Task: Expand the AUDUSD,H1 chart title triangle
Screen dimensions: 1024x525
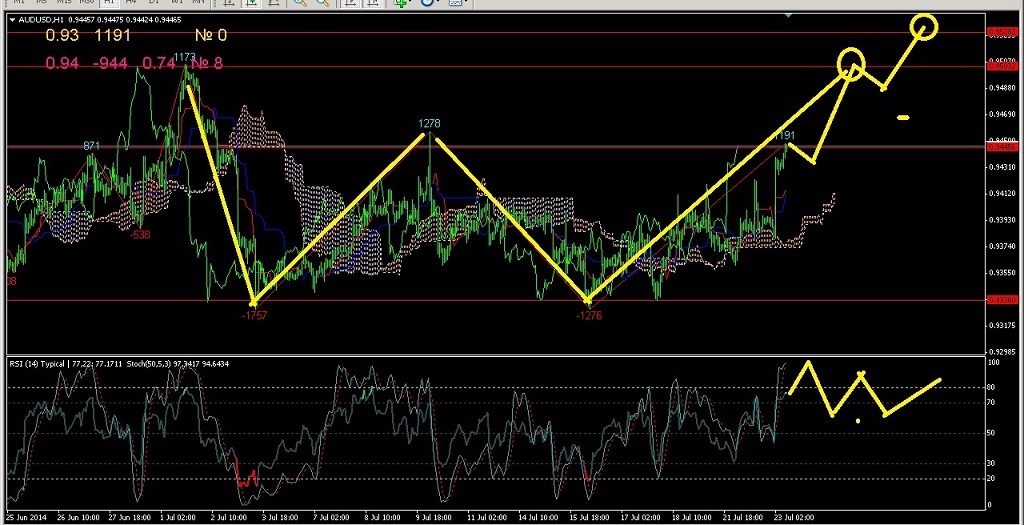Action: tap(11, 19)
